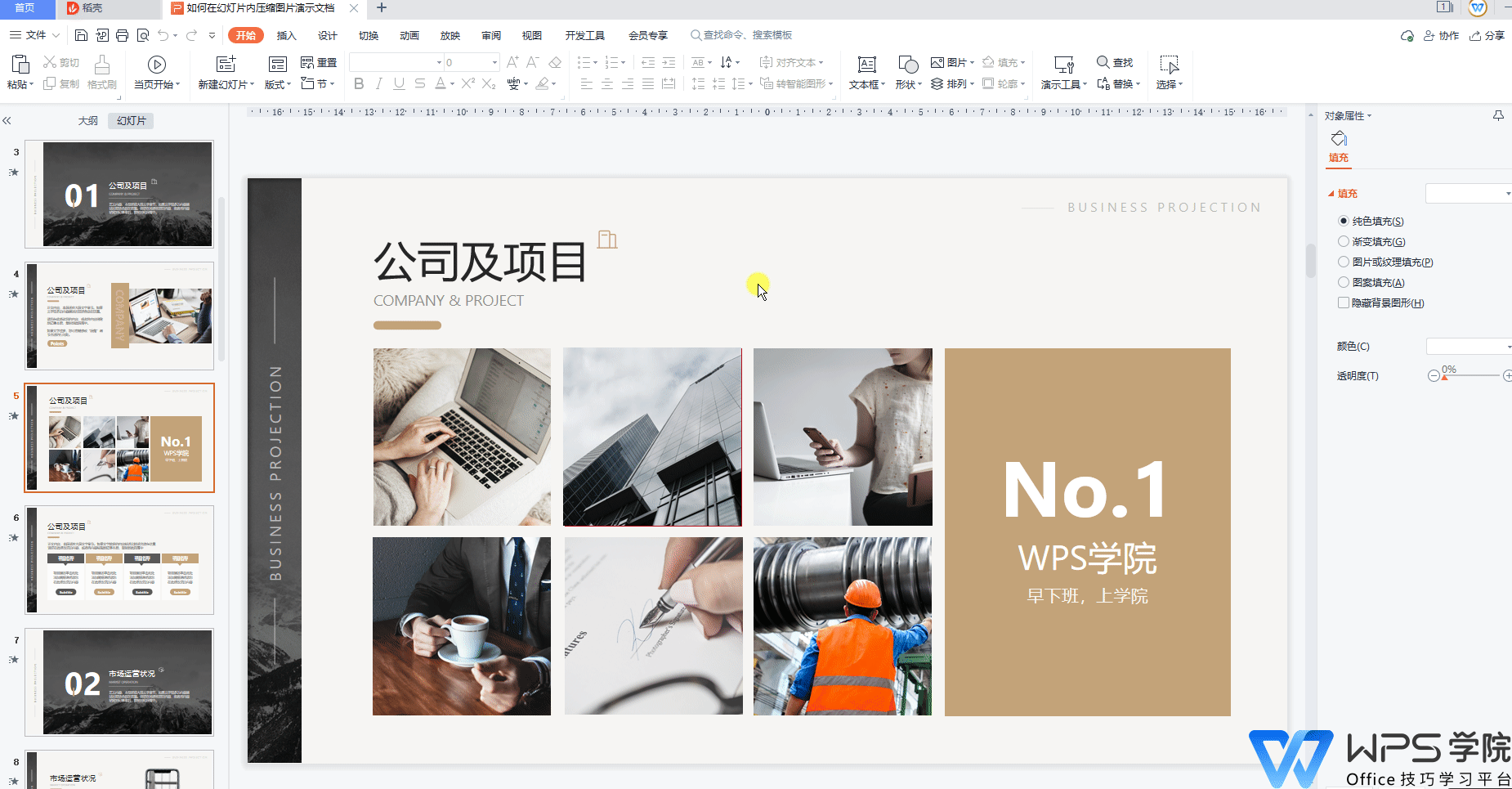Click the cloud sync status icon
The height and width of the screenshot is (789, 1512).
[1407, 36]
